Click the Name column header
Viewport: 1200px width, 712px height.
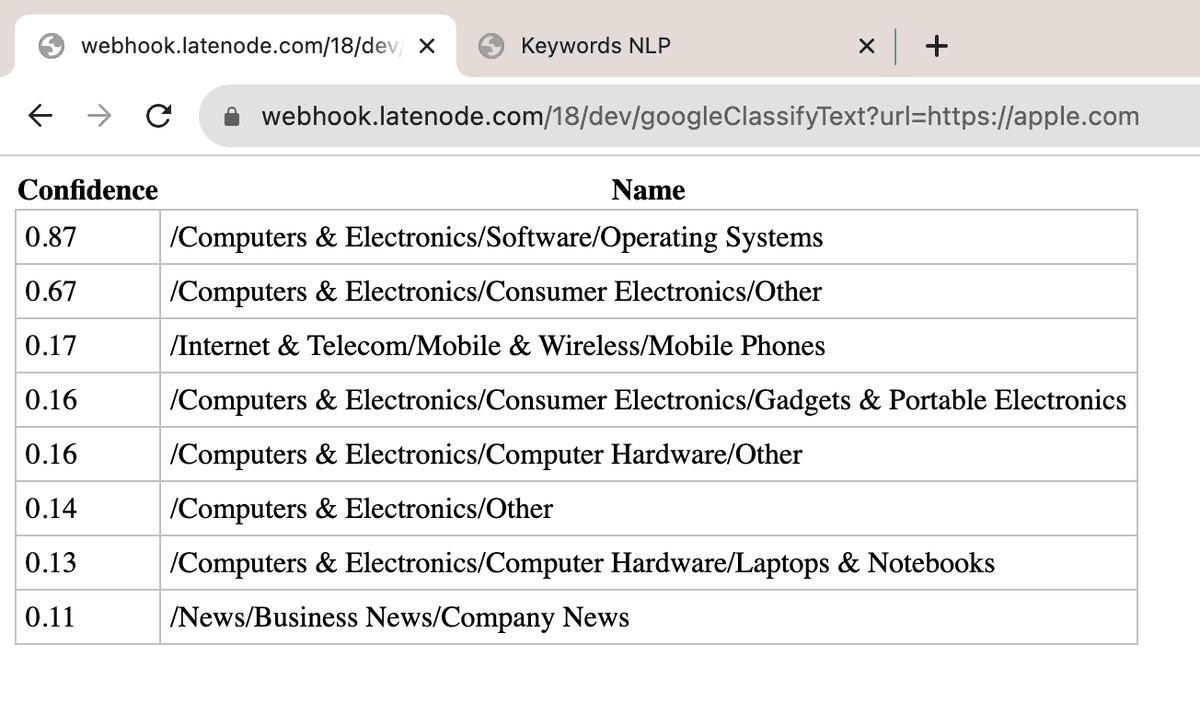648,190
